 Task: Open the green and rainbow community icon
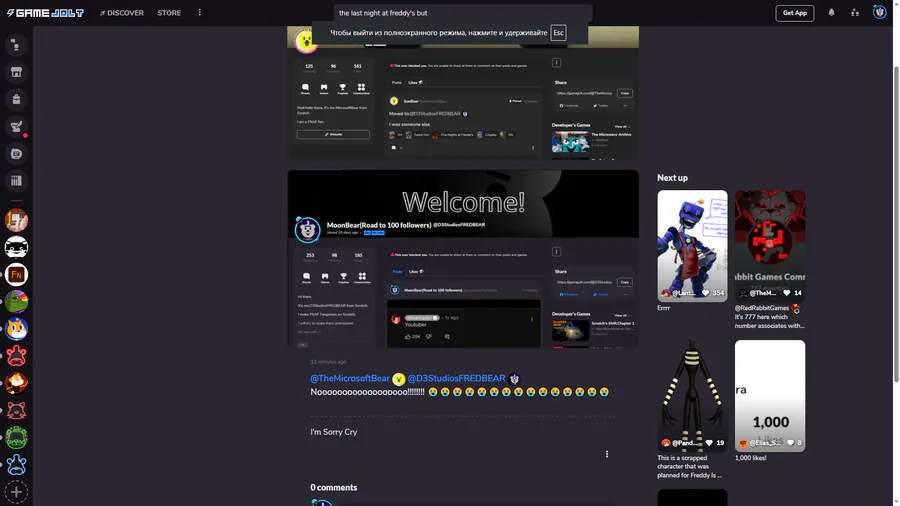pyautogui.click(x=16, y=302)
